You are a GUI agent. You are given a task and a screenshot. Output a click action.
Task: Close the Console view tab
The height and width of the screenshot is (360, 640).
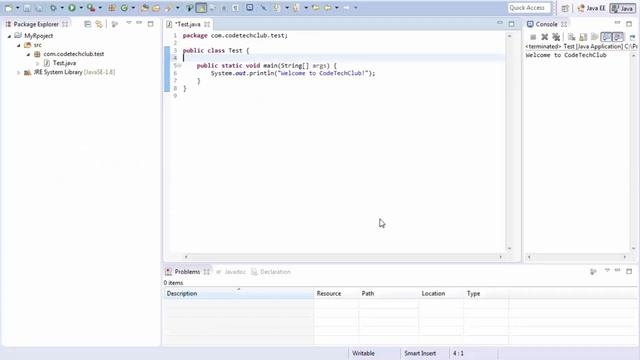pyautogui.click(x=564, y=24)
